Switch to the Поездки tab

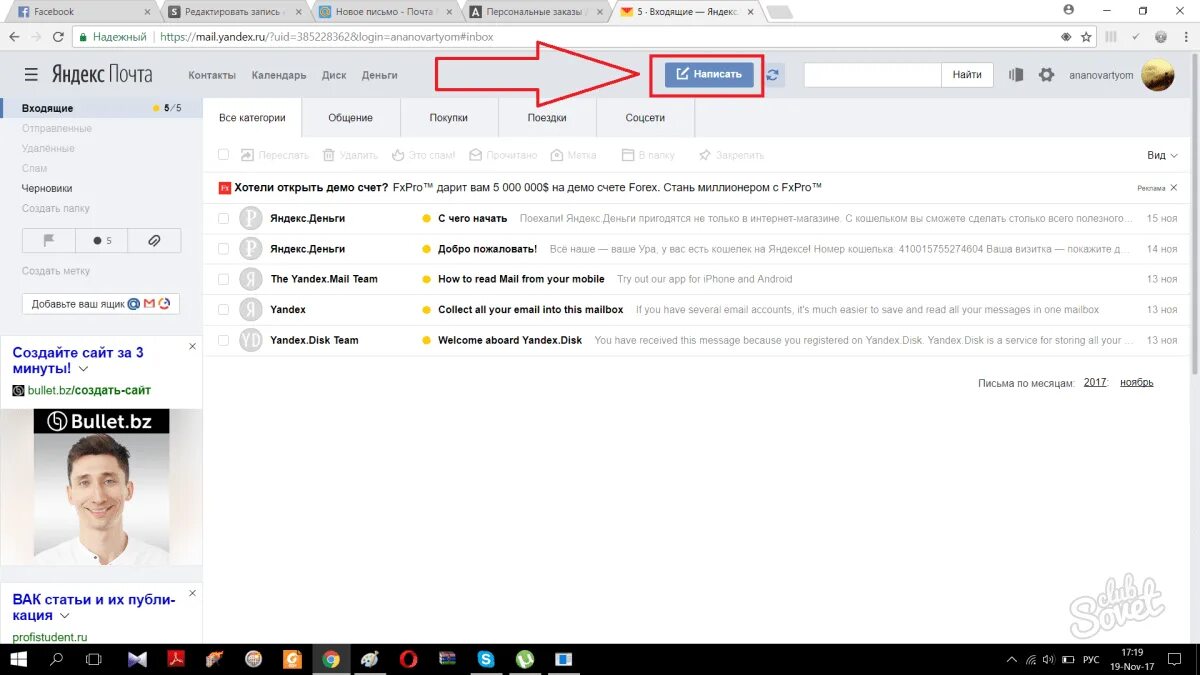tap(547, 118)
